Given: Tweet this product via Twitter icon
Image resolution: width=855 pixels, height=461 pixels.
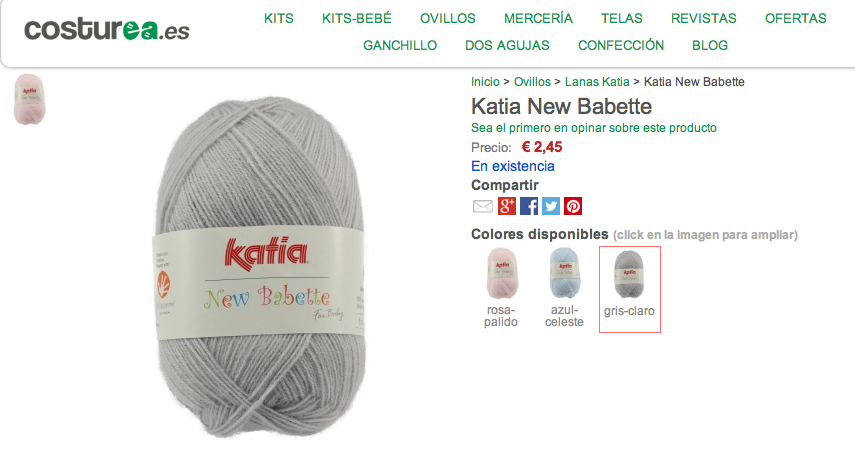Looking at the screenshot, I should click(x=551, y=206).
